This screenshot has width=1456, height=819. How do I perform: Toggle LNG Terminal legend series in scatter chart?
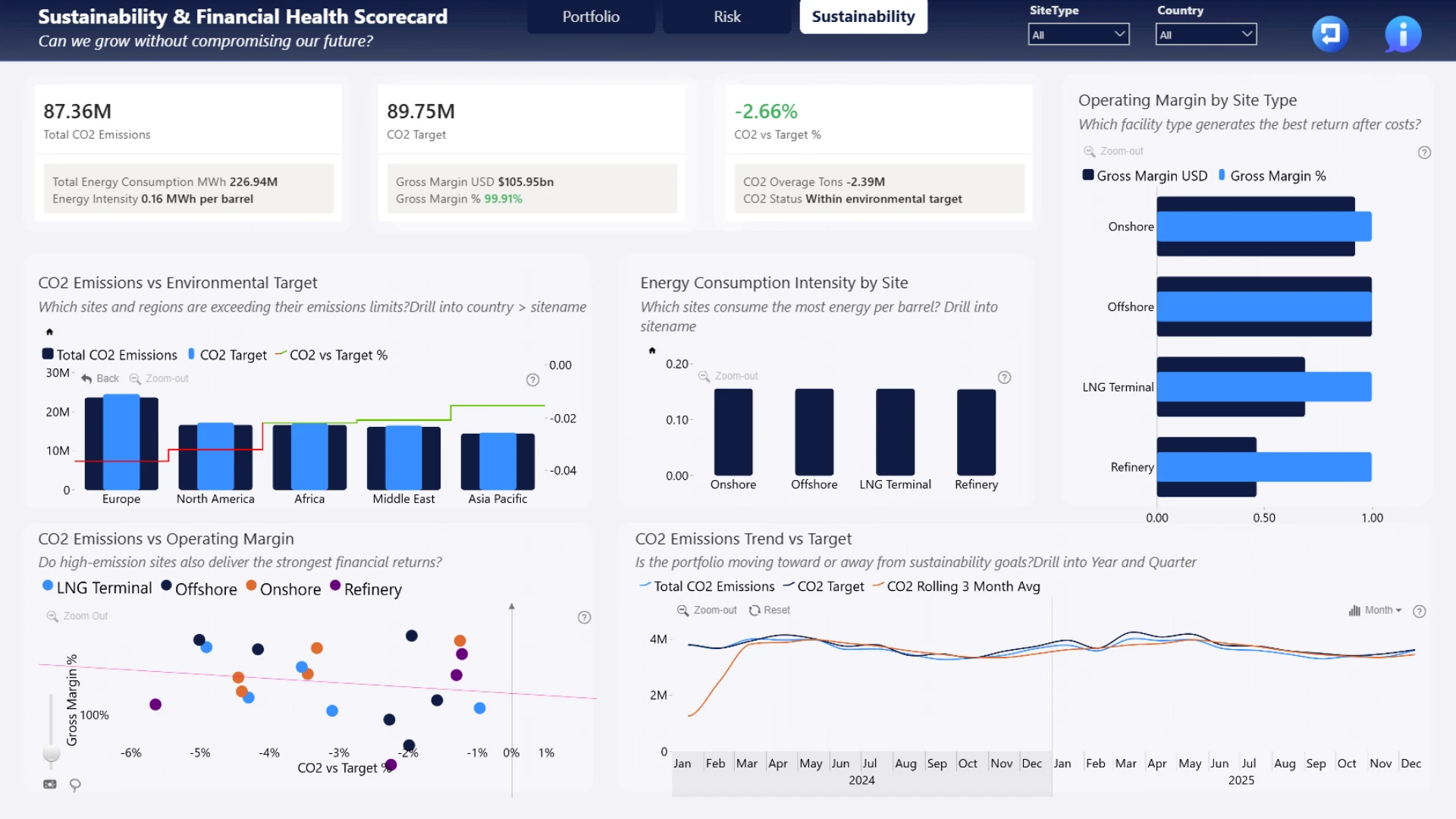[x=97, y=588]
